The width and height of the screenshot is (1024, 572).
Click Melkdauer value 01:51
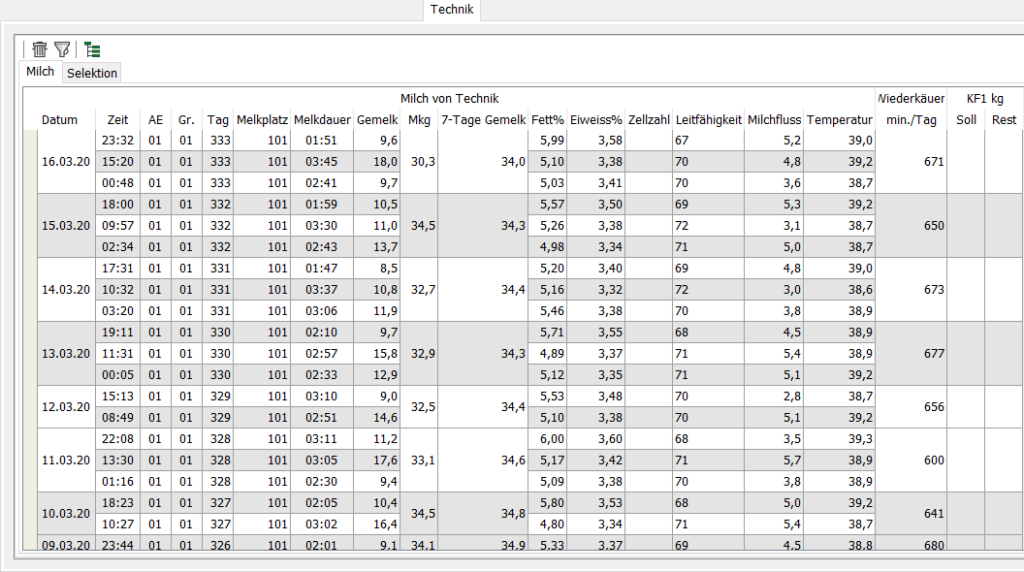click(x=321, y=140)
